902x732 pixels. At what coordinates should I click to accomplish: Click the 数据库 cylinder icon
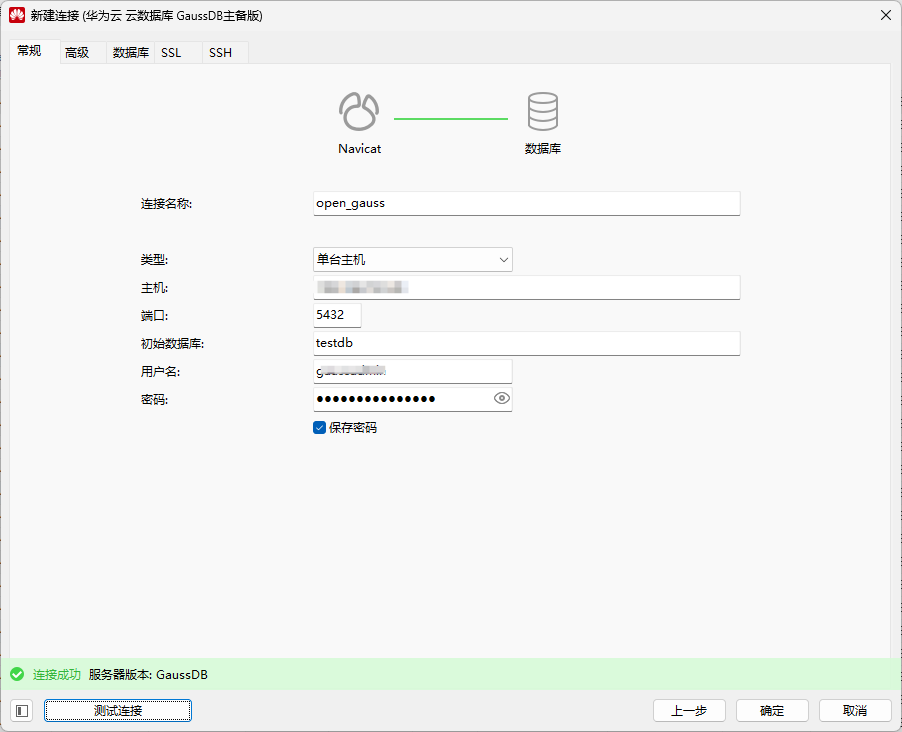pyautogui.click(x=543, y=112)
